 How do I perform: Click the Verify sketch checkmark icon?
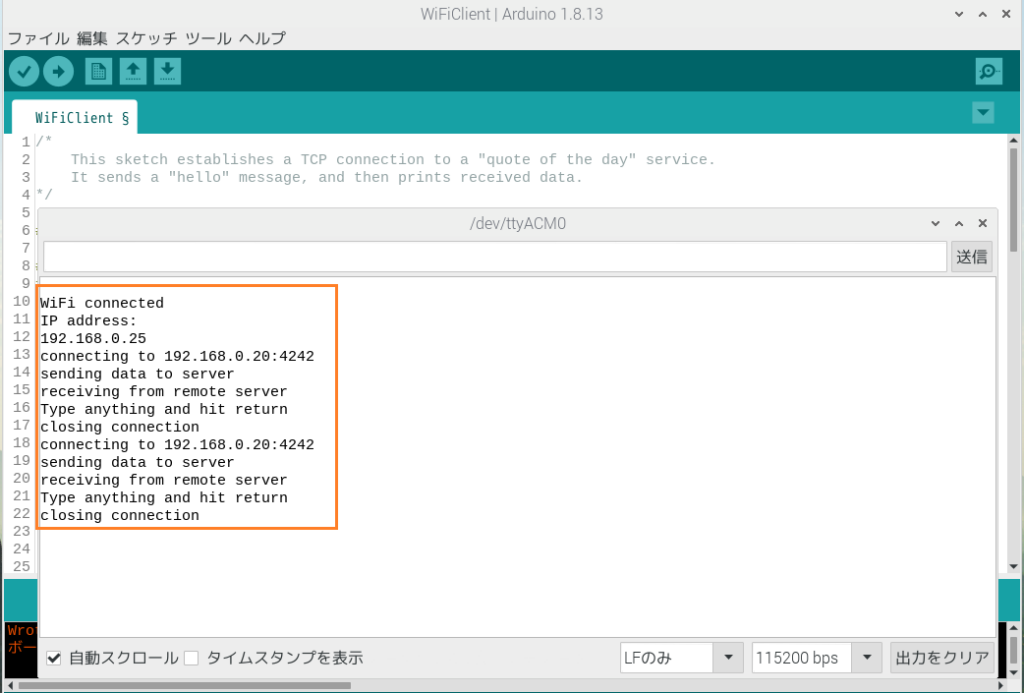[23, 71]
